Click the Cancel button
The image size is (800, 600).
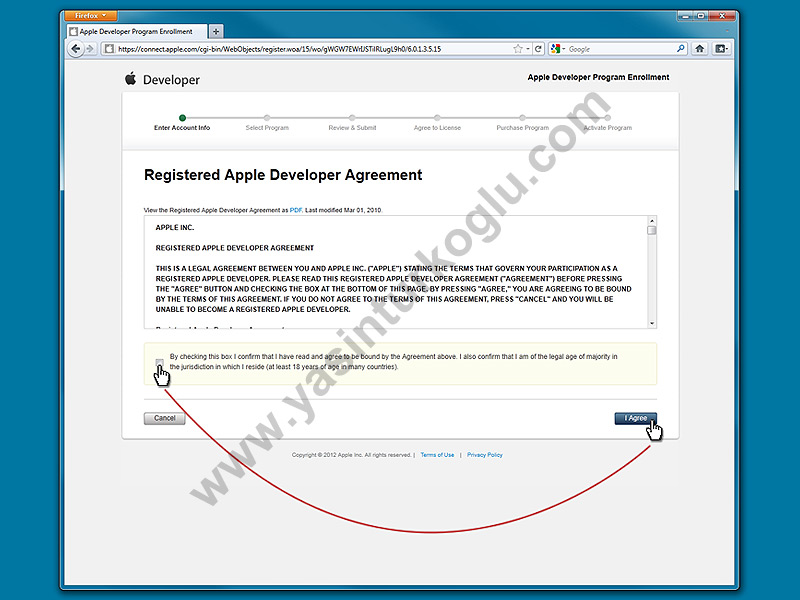(164, 418)
